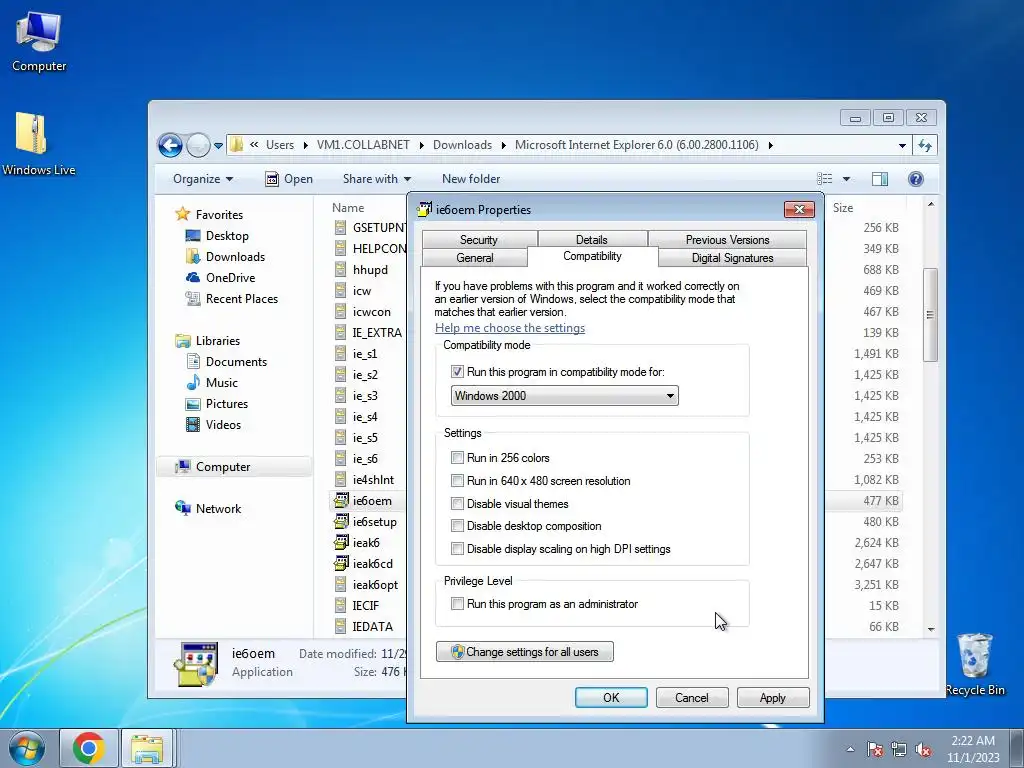Enable Run in 256 colors
This screenshot has height=768, width=1024.
click(457, 458)
